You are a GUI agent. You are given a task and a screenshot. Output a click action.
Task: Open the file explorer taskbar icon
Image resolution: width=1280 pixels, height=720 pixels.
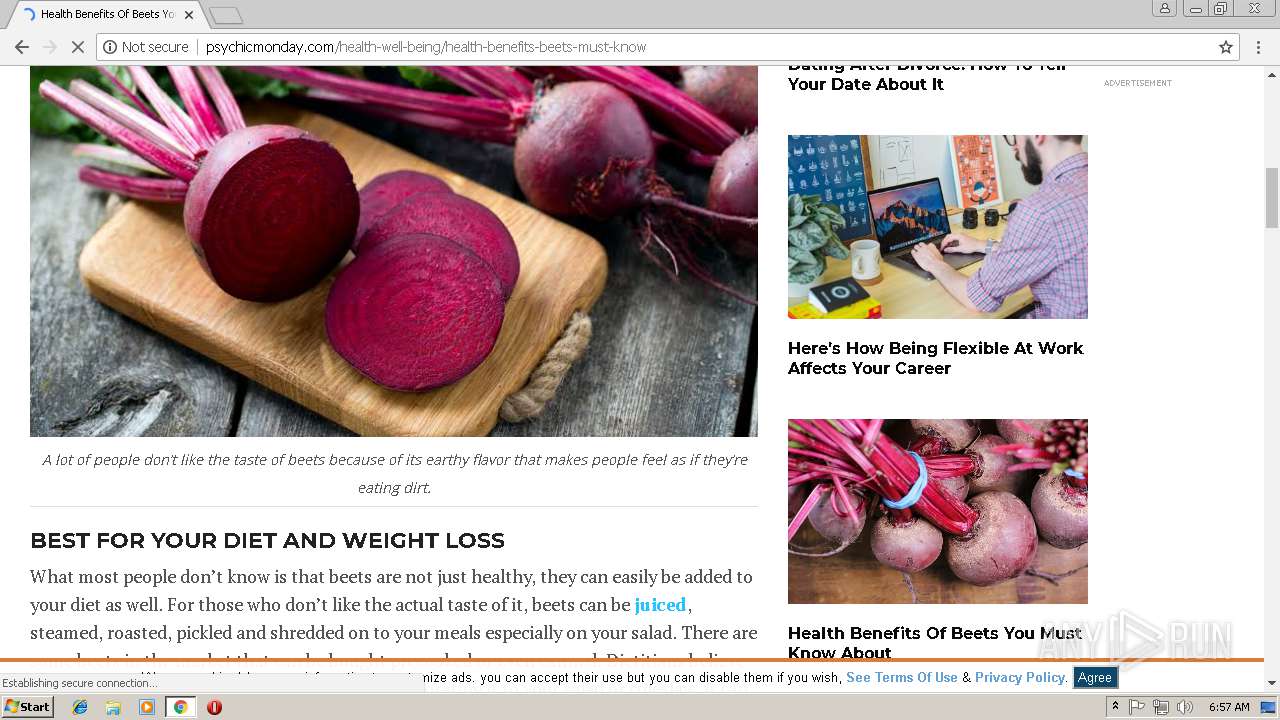coord(113,707)
